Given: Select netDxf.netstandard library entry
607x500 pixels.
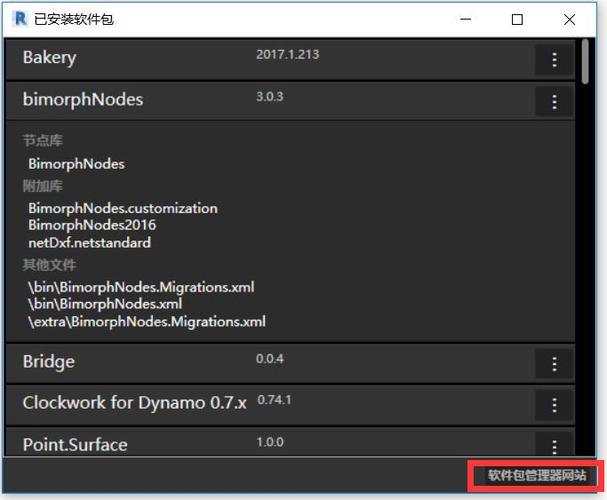Looking at the screenshot, I should pos(89,243).
